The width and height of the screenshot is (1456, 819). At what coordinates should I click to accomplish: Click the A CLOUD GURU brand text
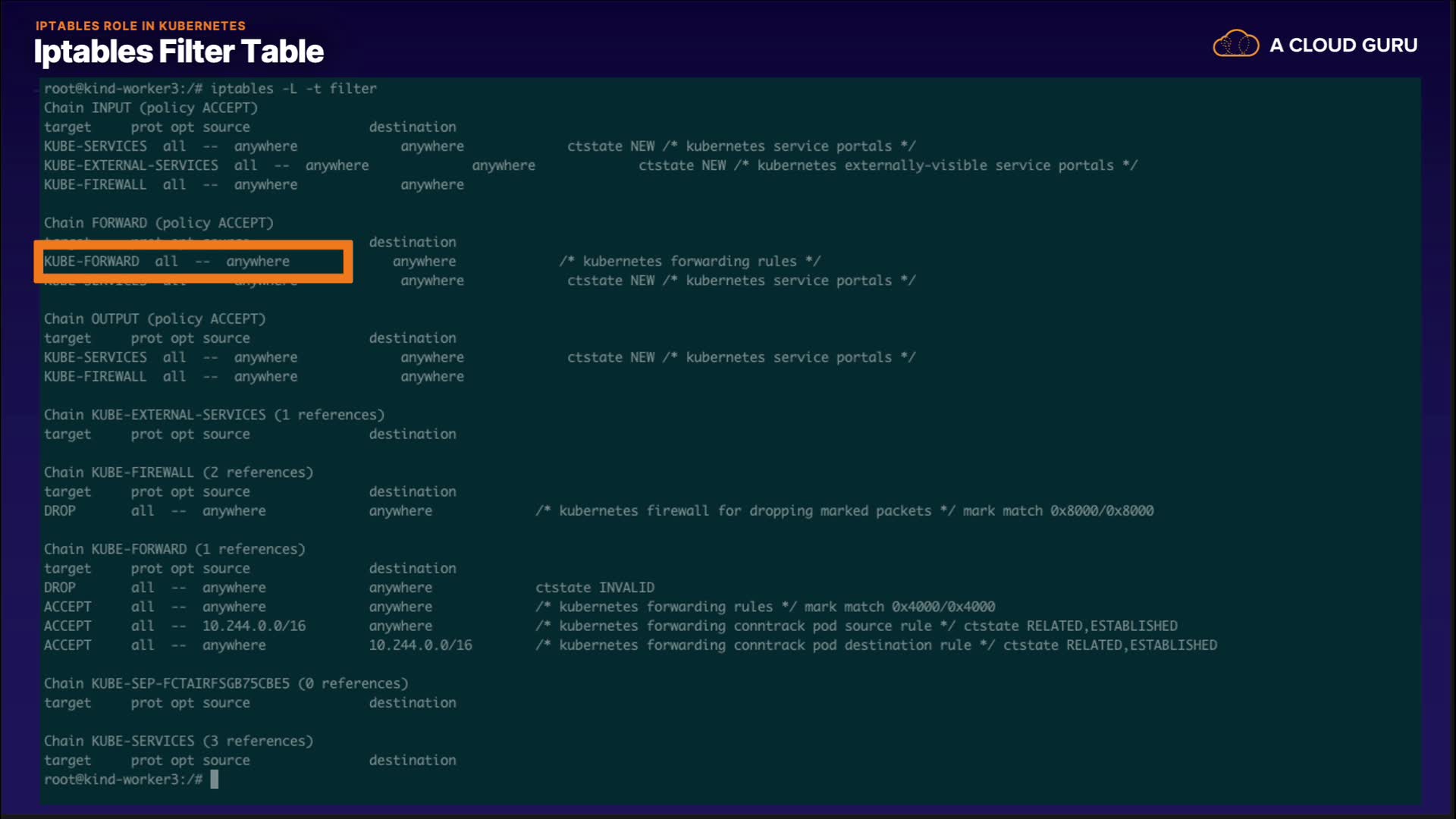(1343, 45)
